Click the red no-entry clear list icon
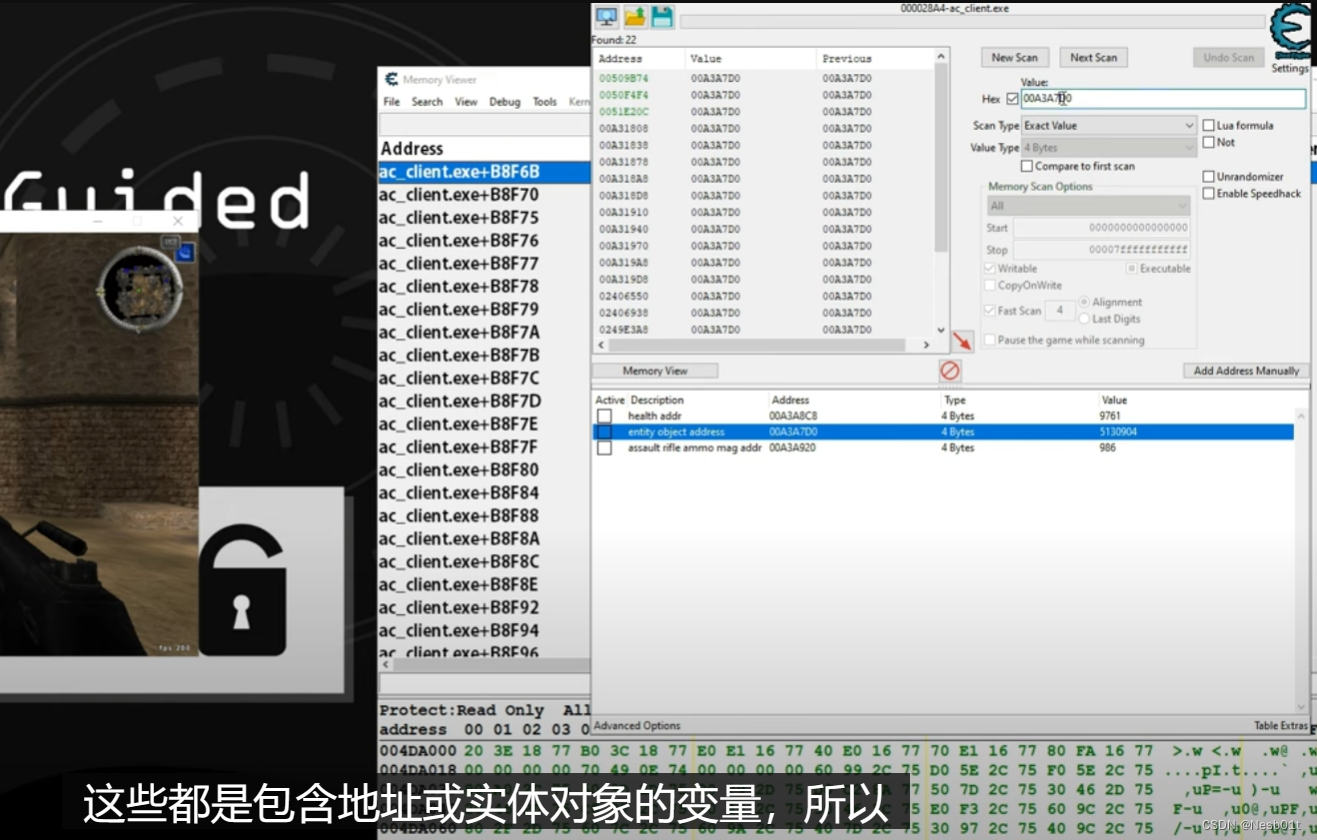1317x840 pixels. tap(950, 371)
